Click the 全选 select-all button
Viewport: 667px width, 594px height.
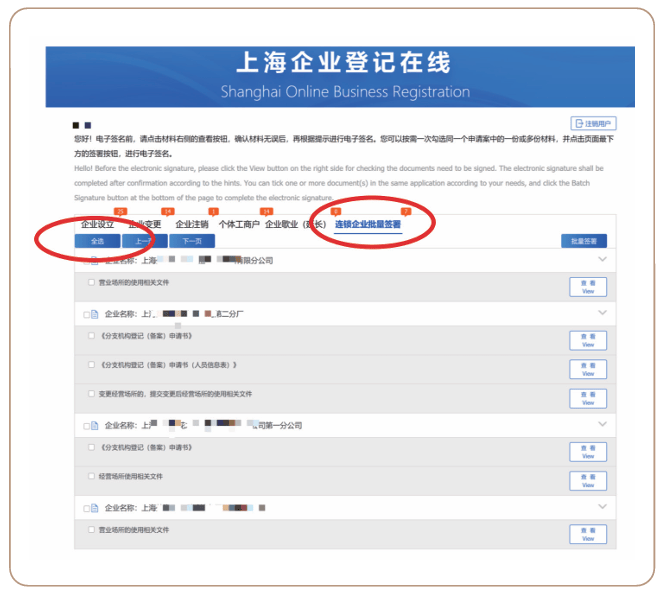97,241
